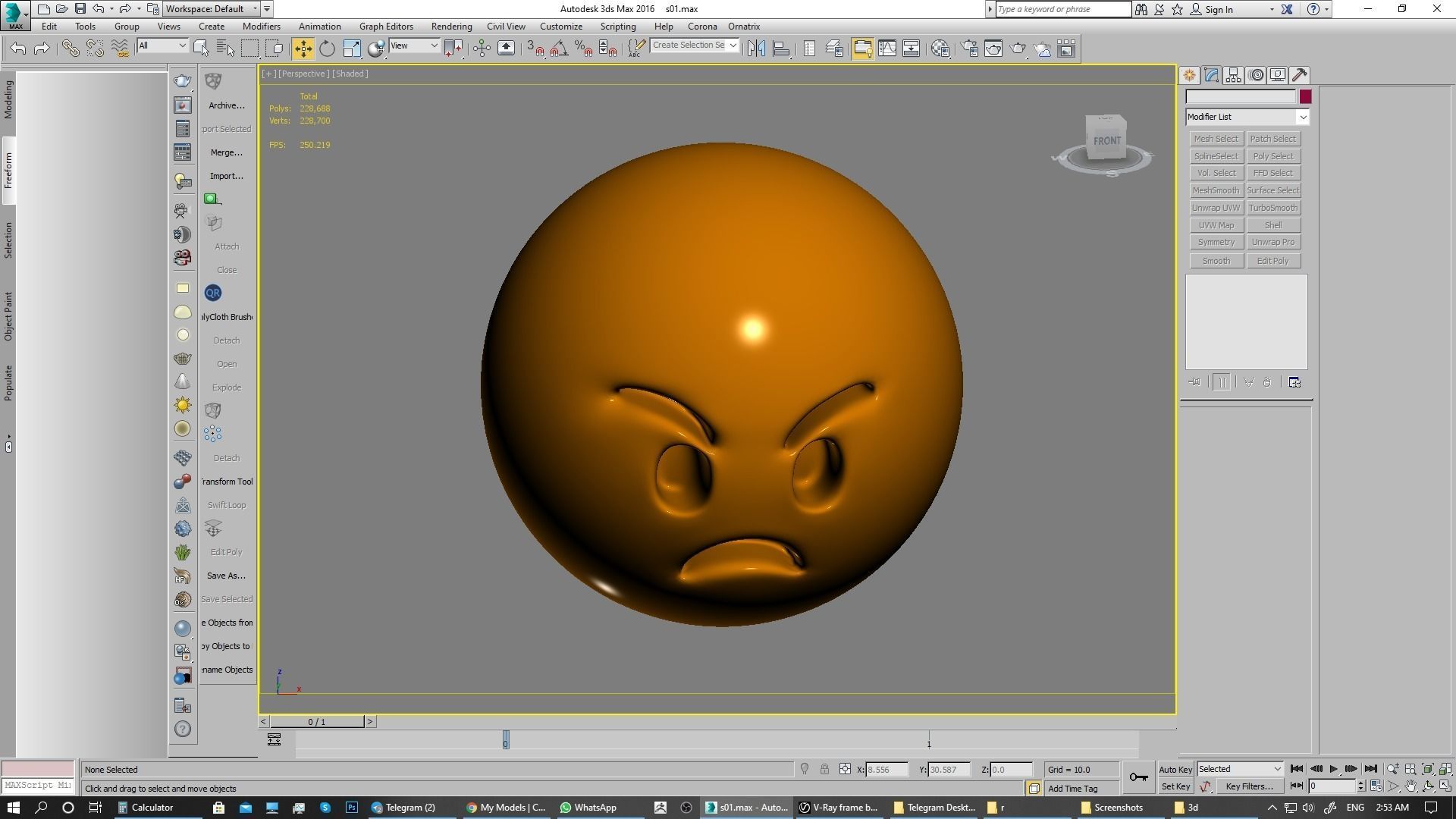Image resolution: width=1456 pixels, height=819 pixels.
Task: Open the Hierarchy command panel tab
Action: [x=1233, y=75]
